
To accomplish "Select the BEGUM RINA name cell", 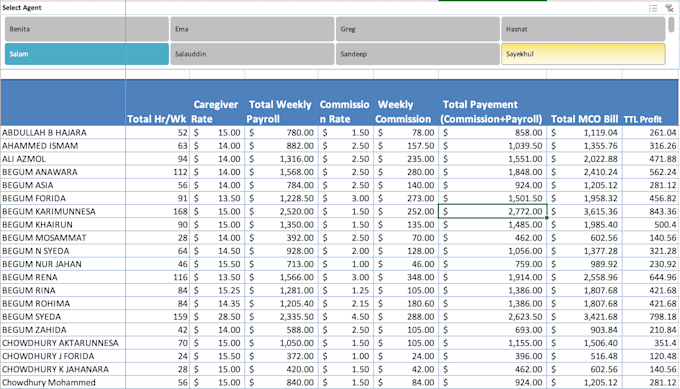I will coord(63,290).
